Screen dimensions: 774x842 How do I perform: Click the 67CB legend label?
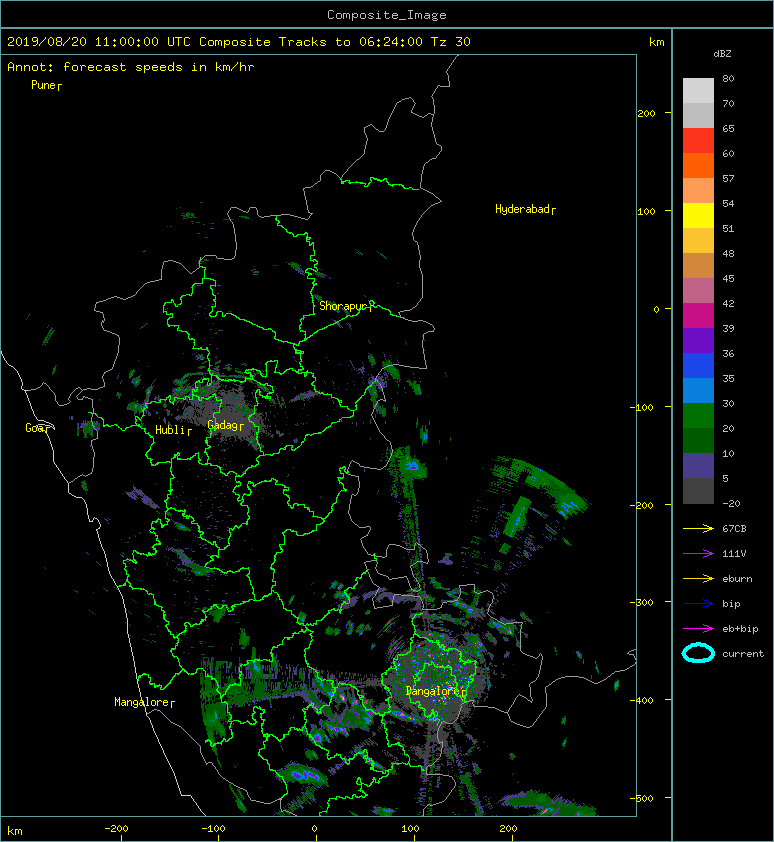click(734, 529)
